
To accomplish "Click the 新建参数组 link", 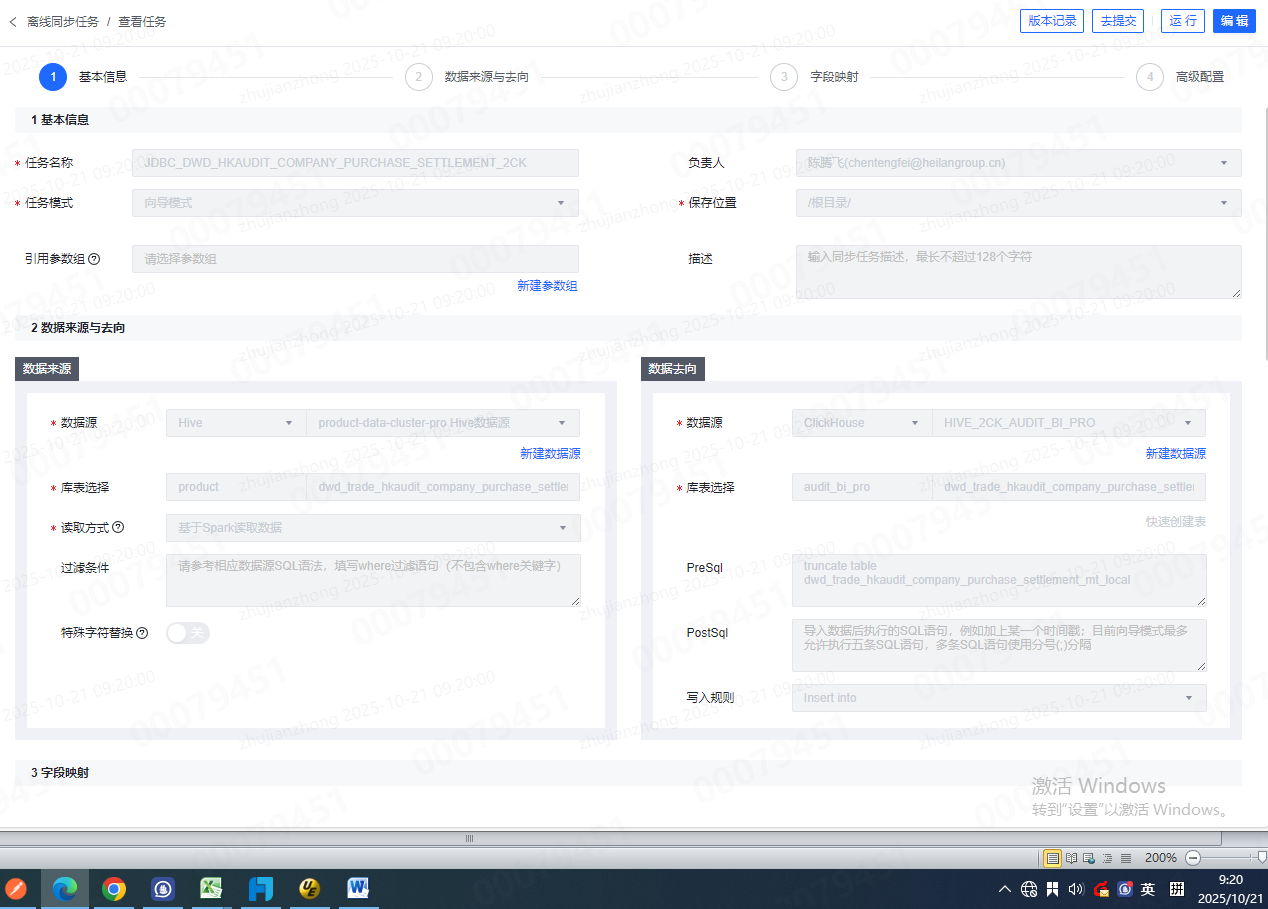I will [x=547, y=286].
